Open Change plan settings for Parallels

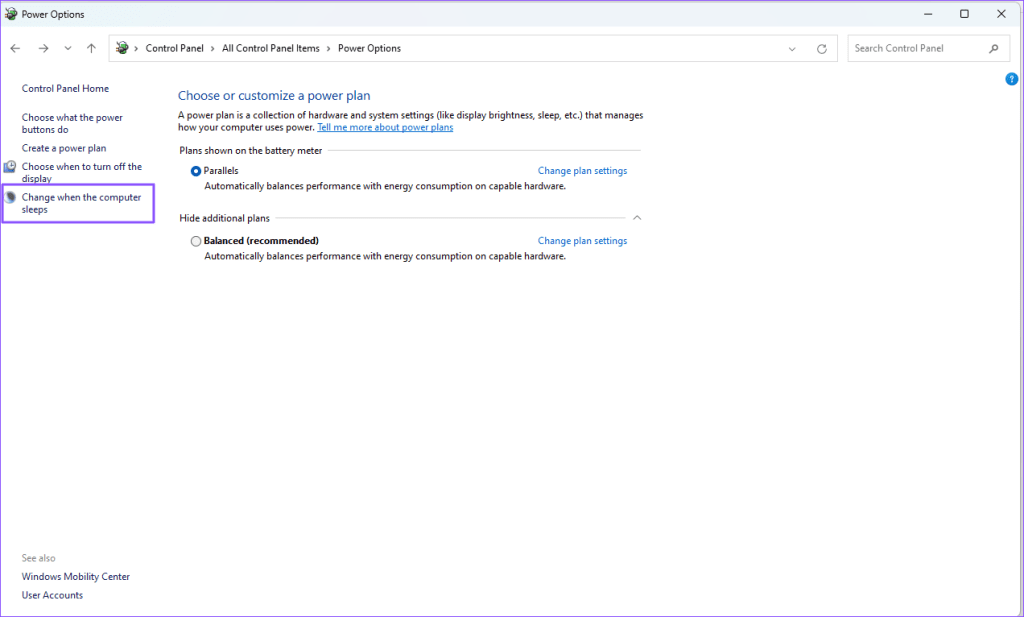582,170
